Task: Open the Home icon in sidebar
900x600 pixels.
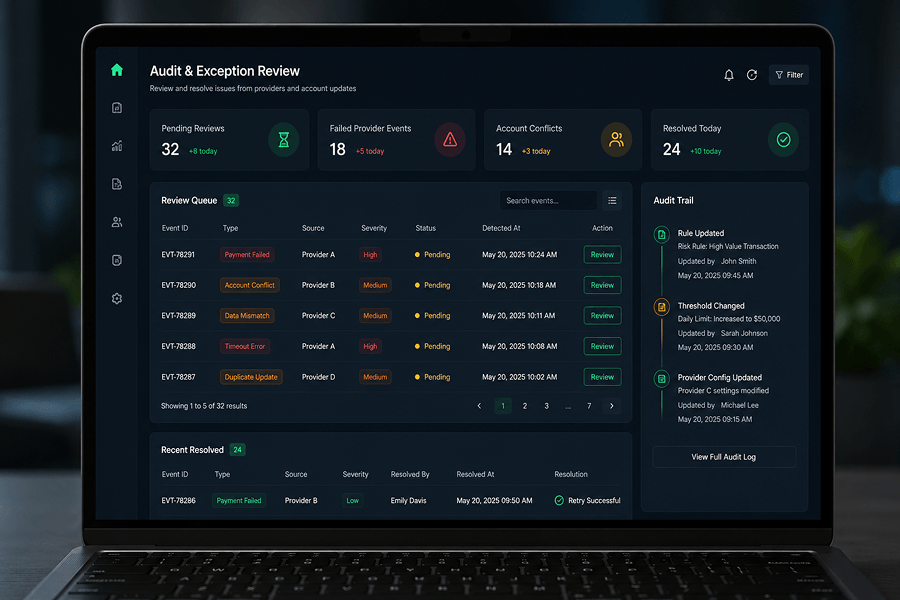Action: click(117, 70)
